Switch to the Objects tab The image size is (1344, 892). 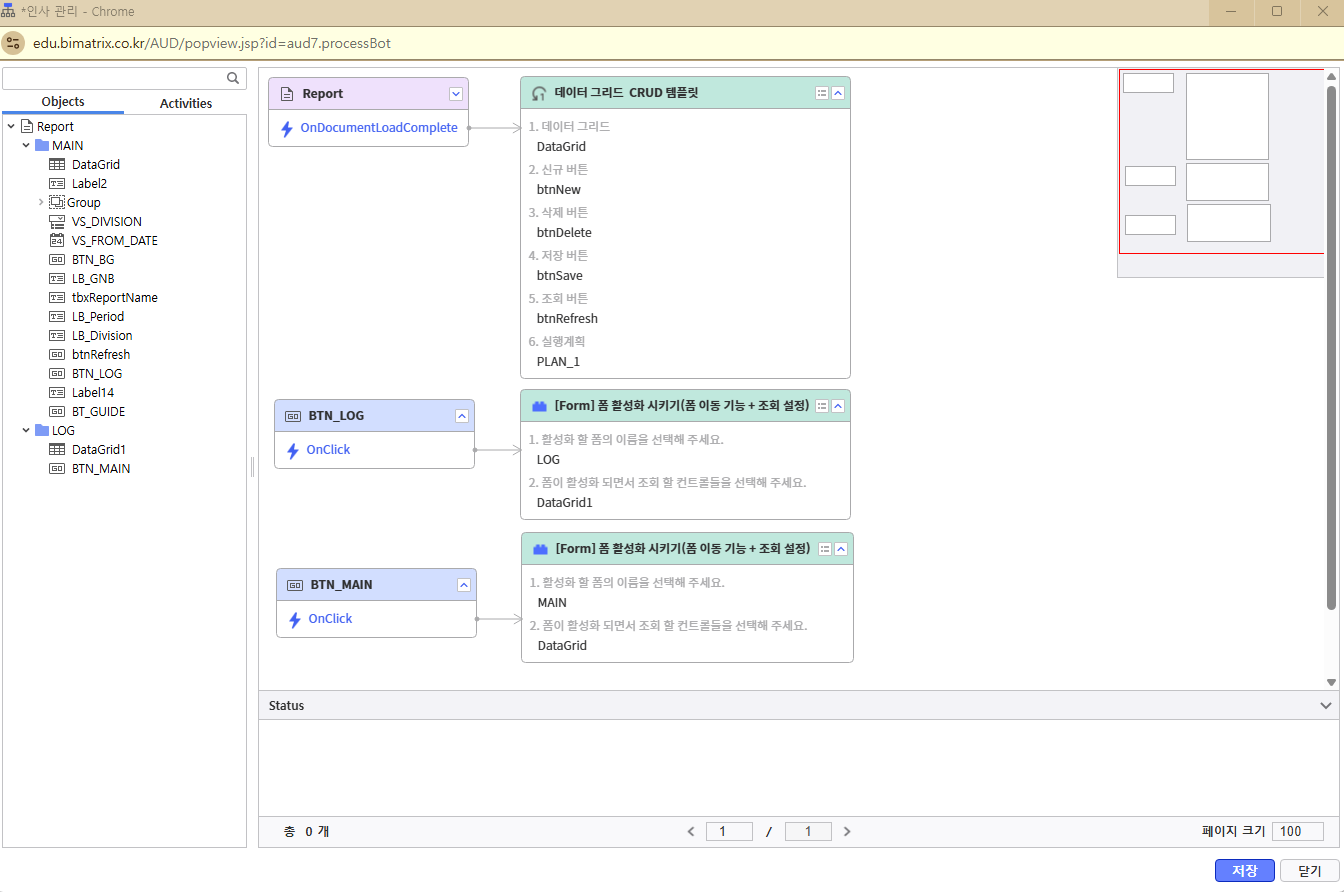click(x=63, y=102)
